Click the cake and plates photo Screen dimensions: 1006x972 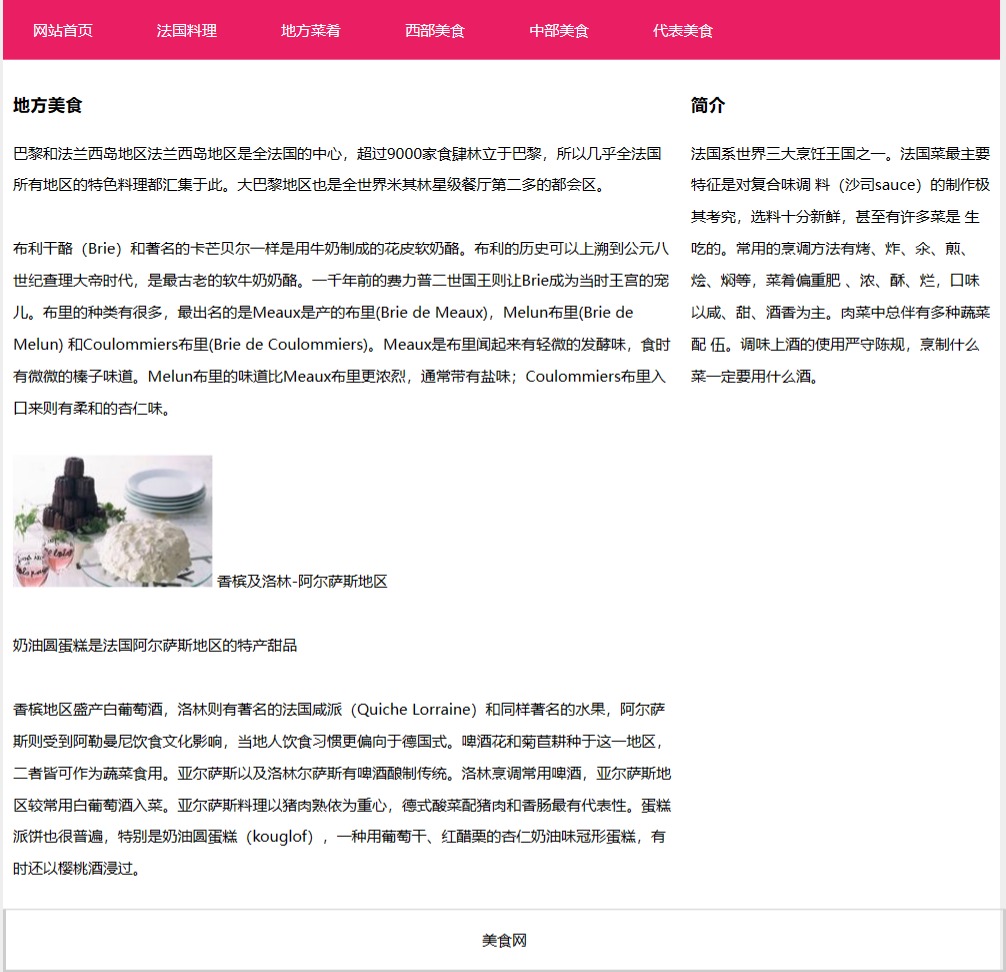tap(113, 521)
